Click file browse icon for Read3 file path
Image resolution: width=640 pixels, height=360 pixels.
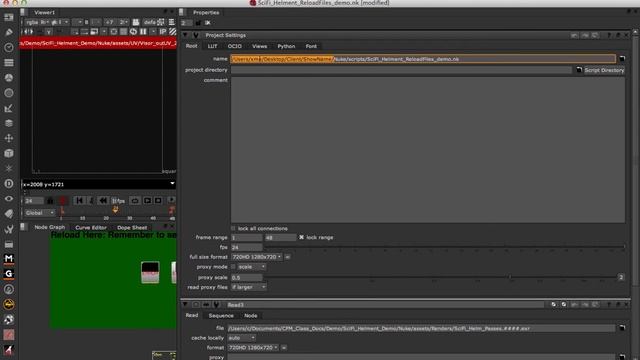(x=622, y=328)
